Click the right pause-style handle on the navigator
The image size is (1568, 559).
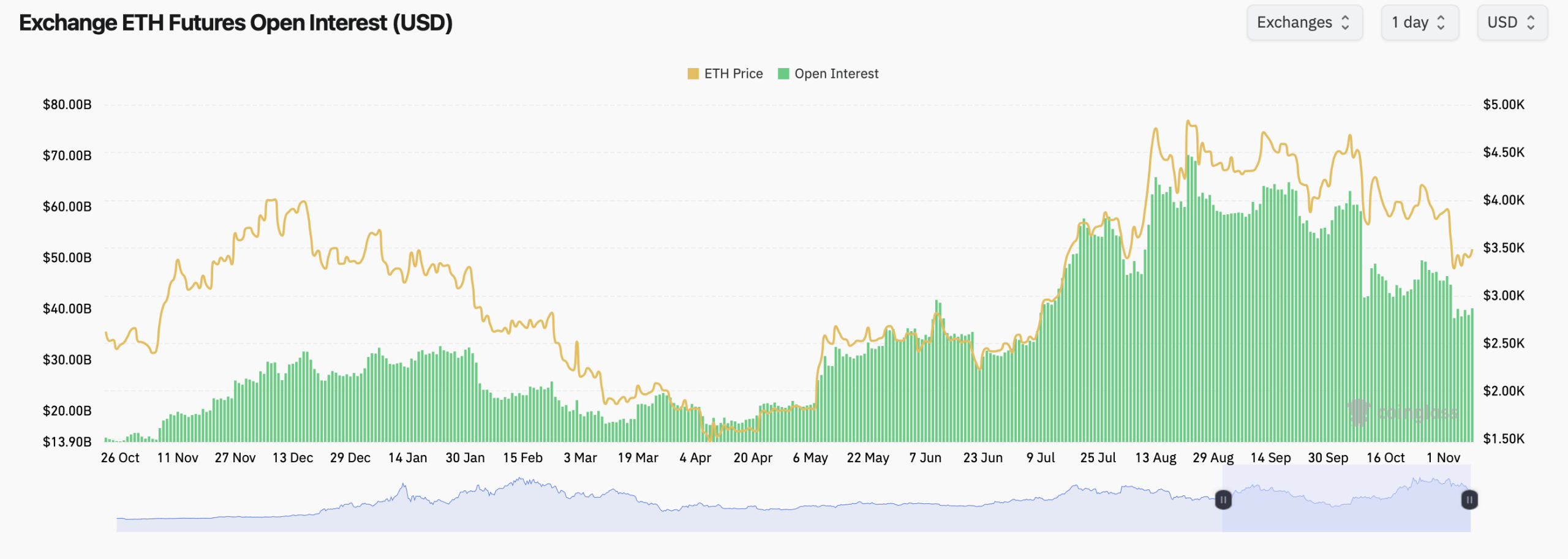[x=1469, y=500]
